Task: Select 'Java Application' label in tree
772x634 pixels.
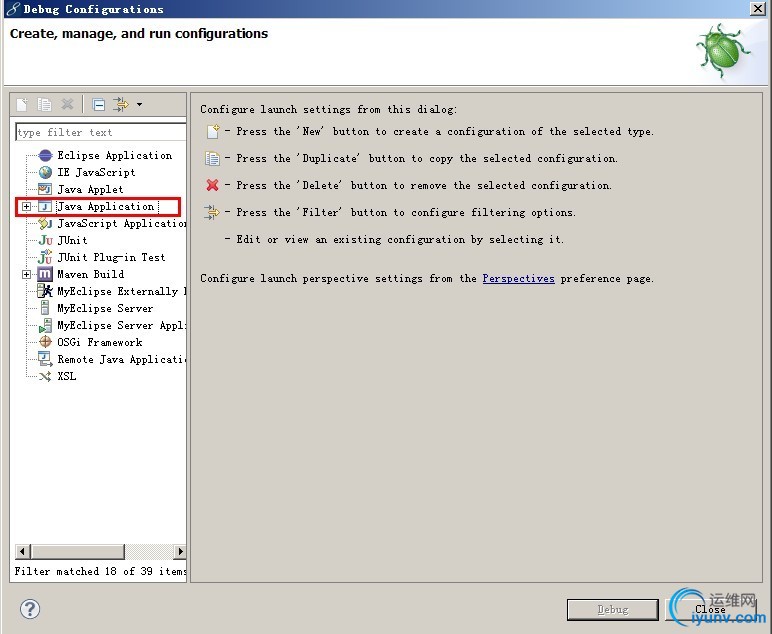Action: click(106, 206)
